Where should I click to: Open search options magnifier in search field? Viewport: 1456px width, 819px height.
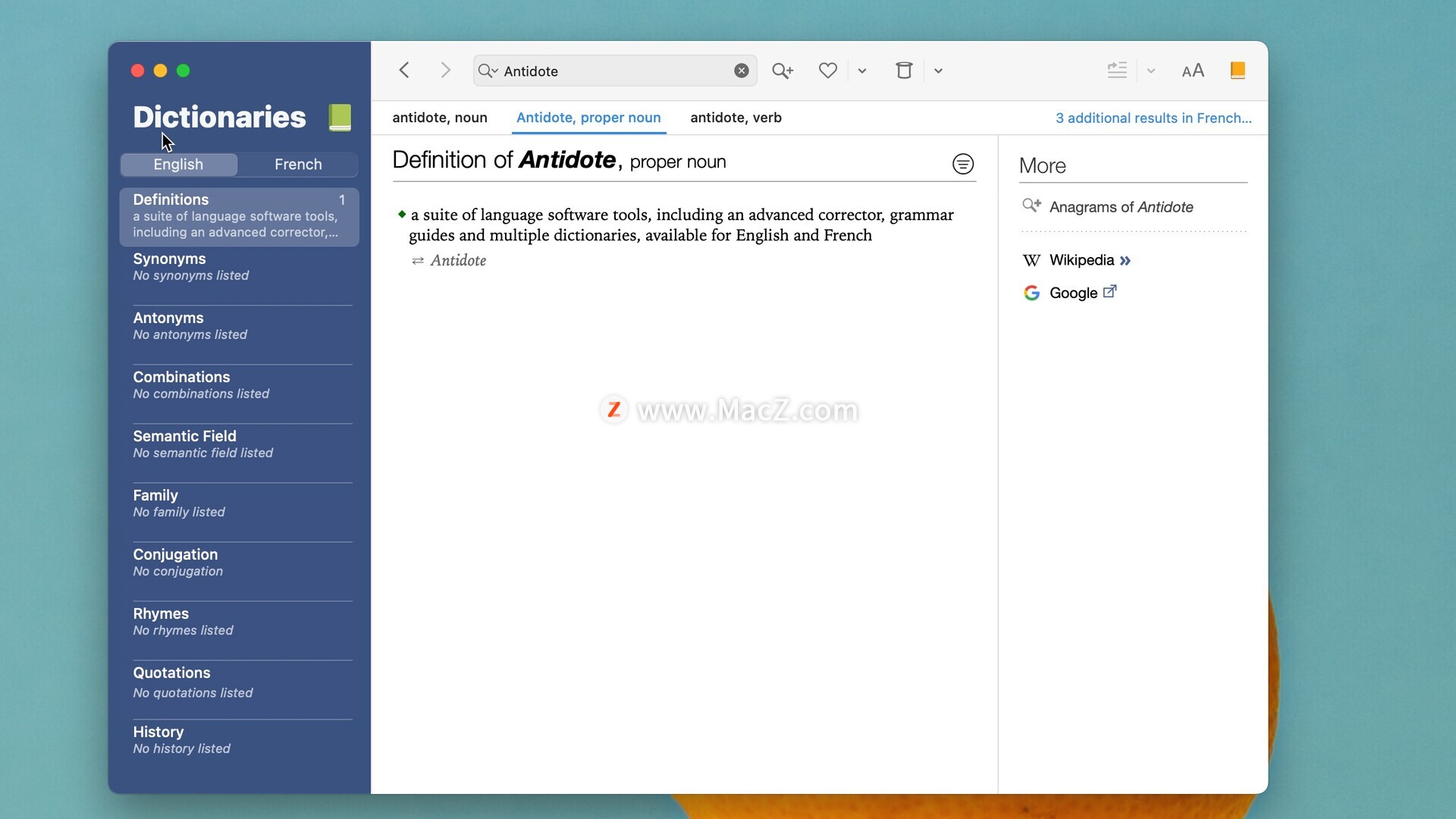click(488, 71)
